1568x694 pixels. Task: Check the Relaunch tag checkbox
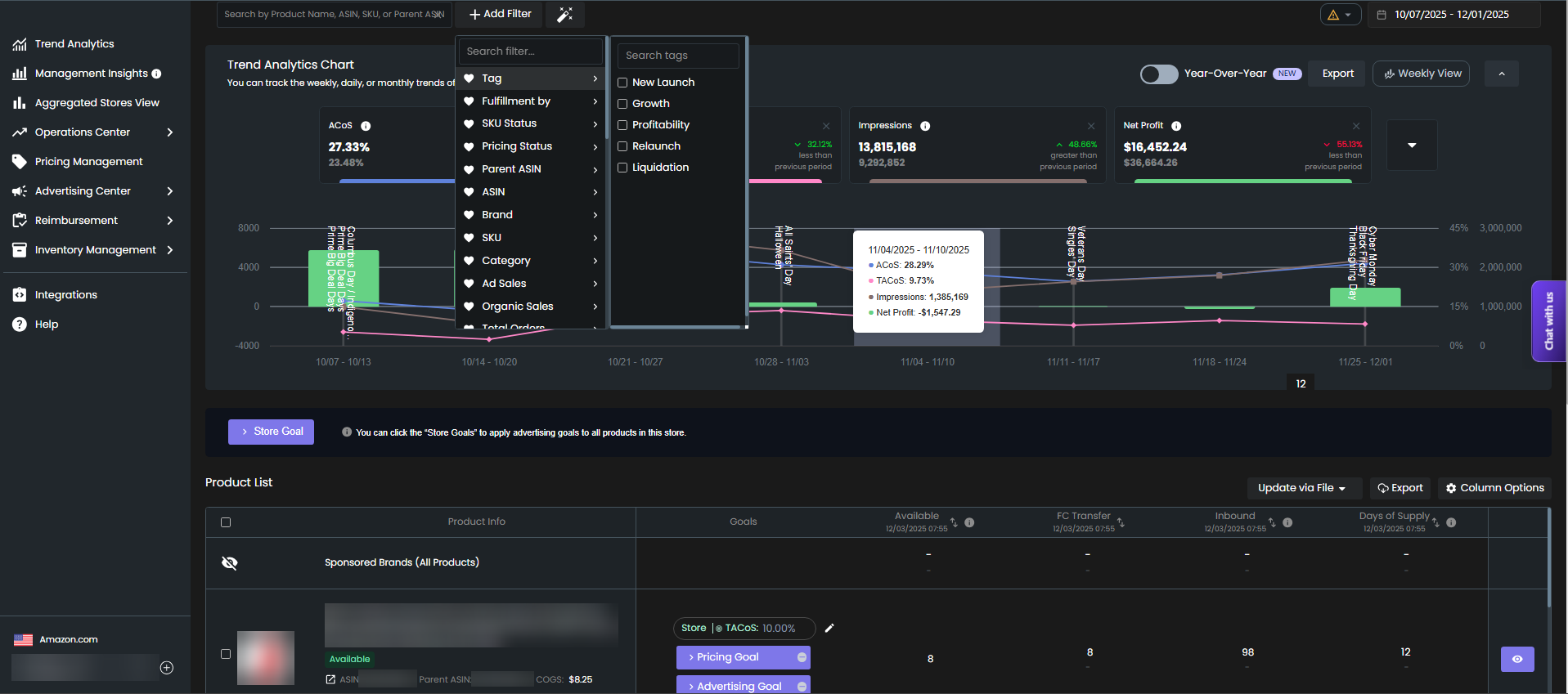coord(622,146)
